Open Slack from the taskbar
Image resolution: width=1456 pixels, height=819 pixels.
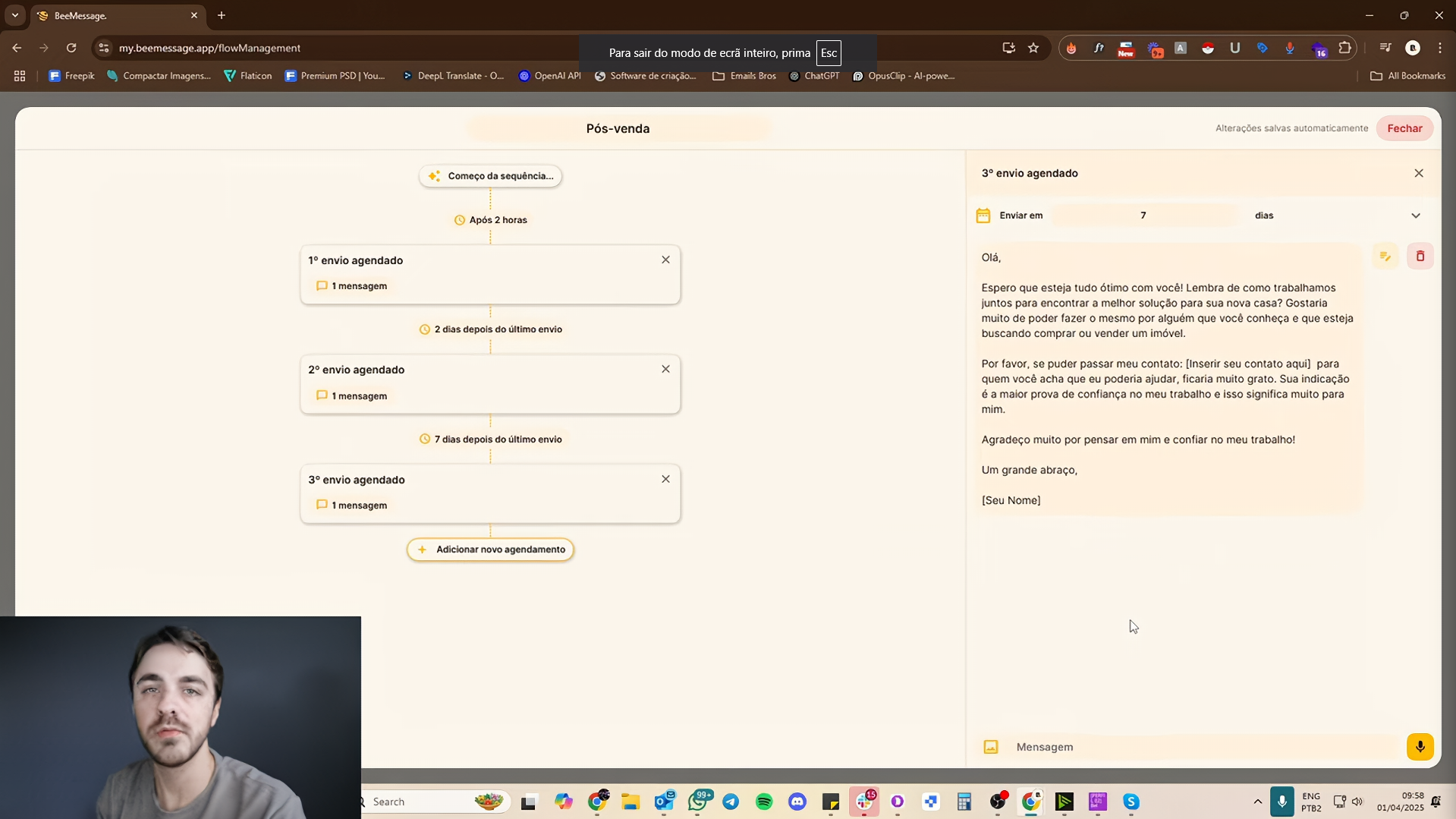click(x=864, y=802)
